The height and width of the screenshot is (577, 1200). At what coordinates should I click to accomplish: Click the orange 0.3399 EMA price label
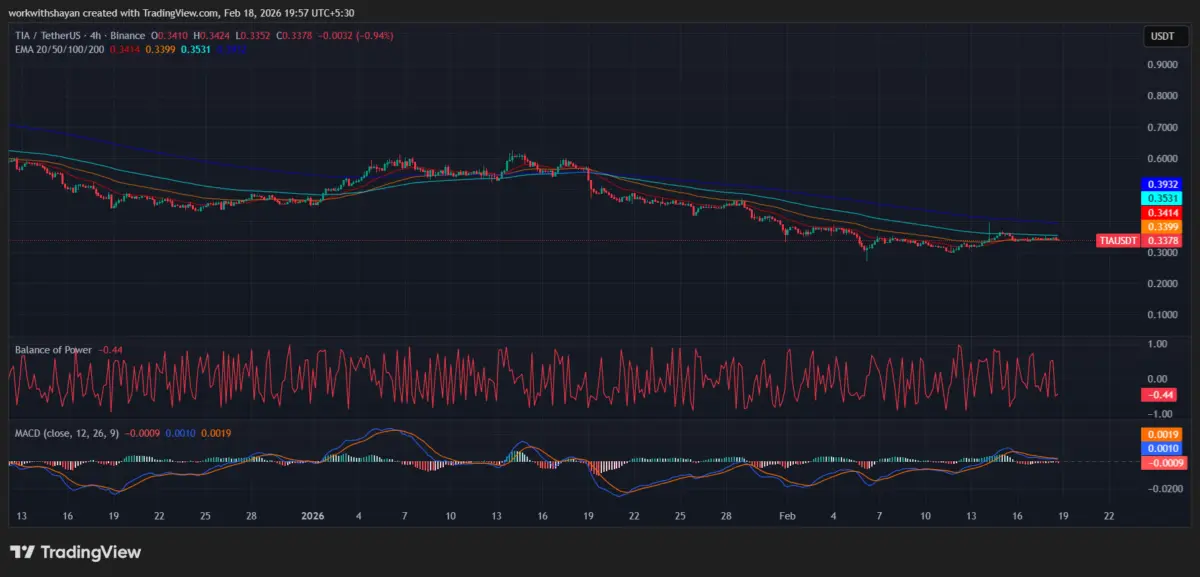point(1160,227)
